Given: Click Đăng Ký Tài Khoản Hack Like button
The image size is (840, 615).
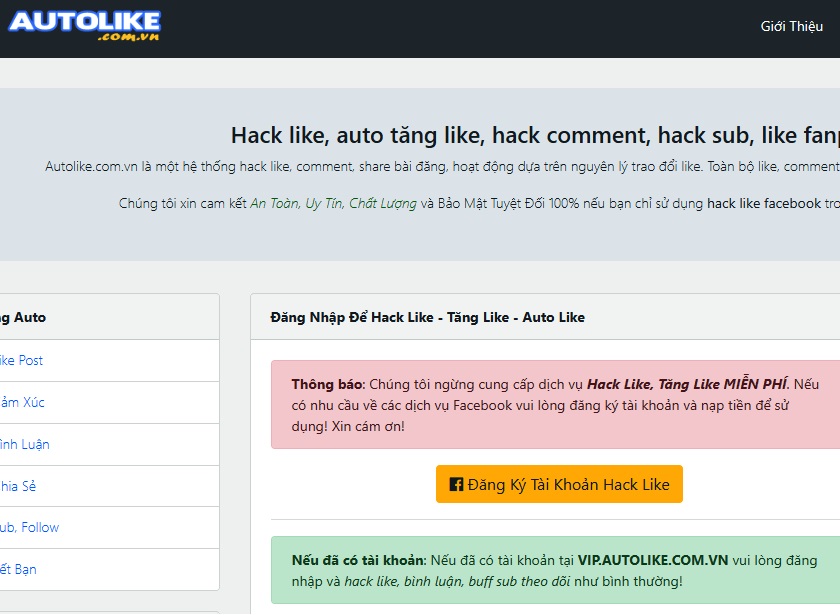Looking at the screenshot, I should [559, 484].
